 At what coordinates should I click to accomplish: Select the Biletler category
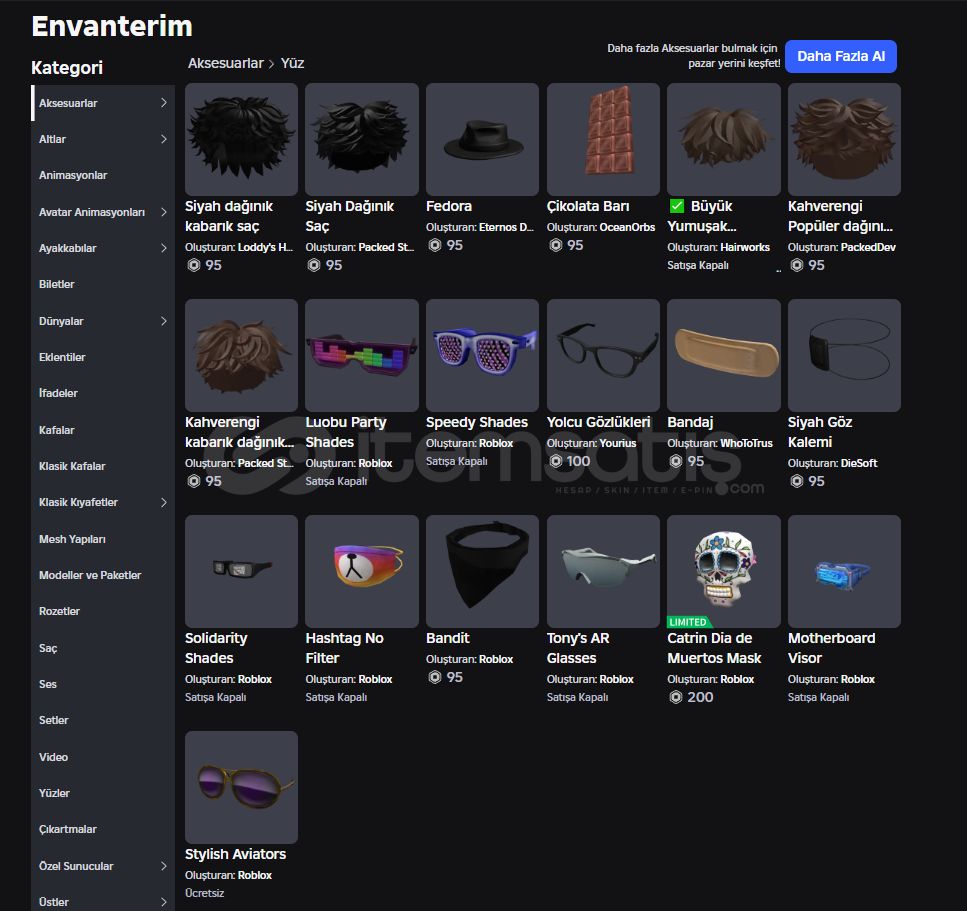pyautogui.click(x=103, y=284)
